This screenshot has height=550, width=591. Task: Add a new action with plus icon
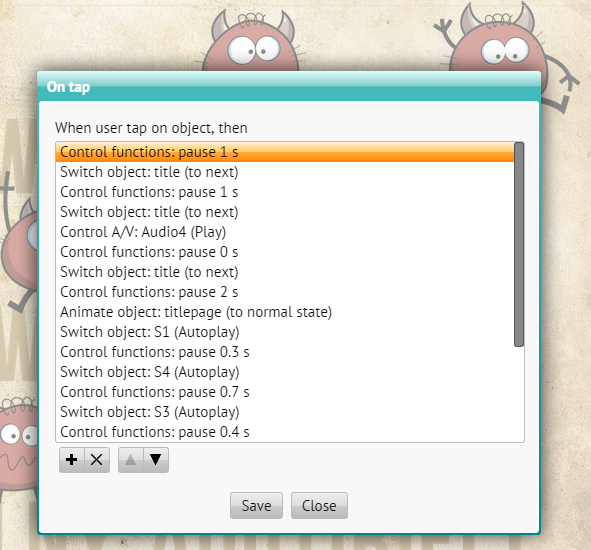click(72, 460)
